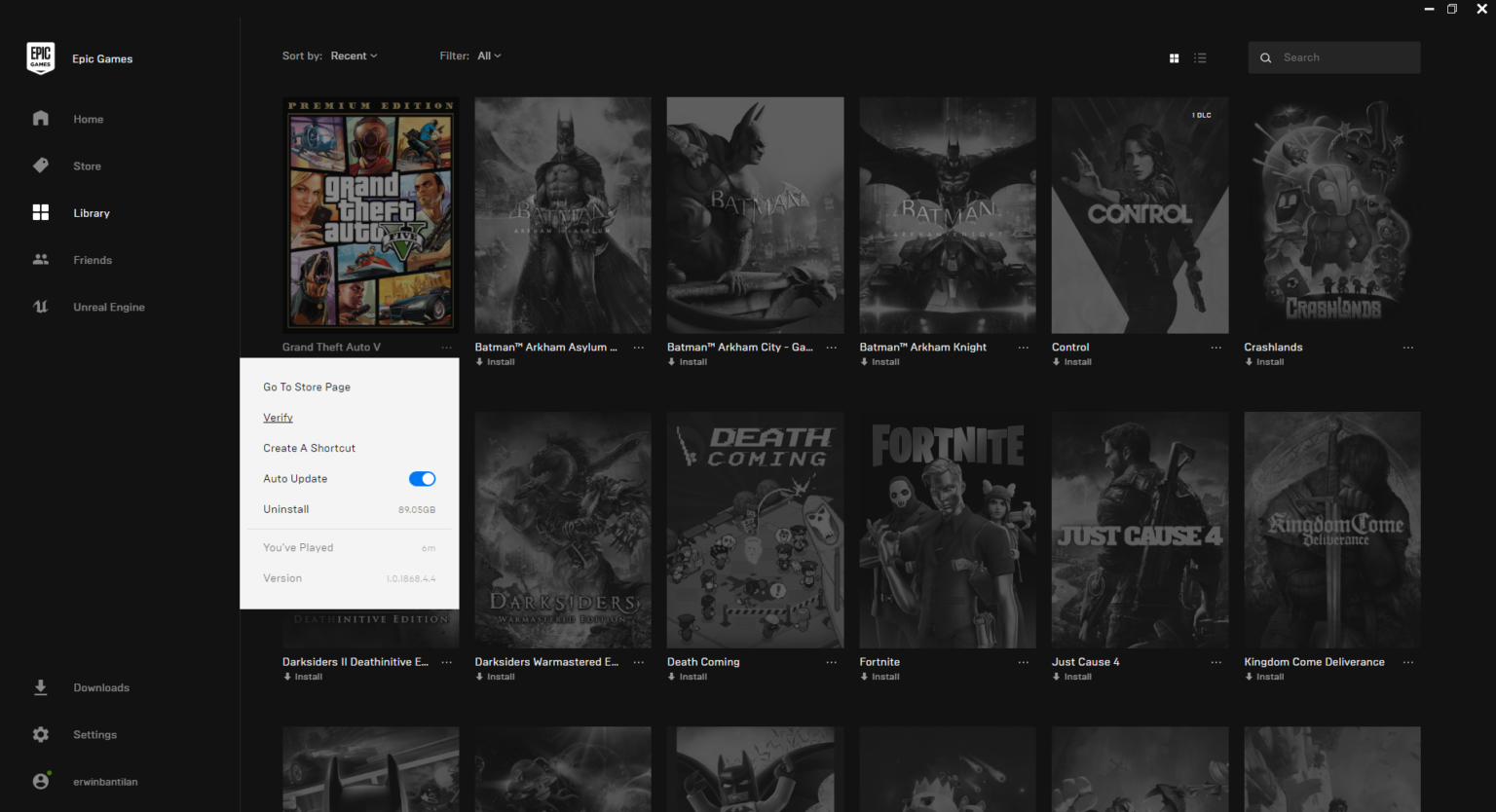
Task: Open the Home section icon
Action: pyautogui.click(x=40, y=119)
